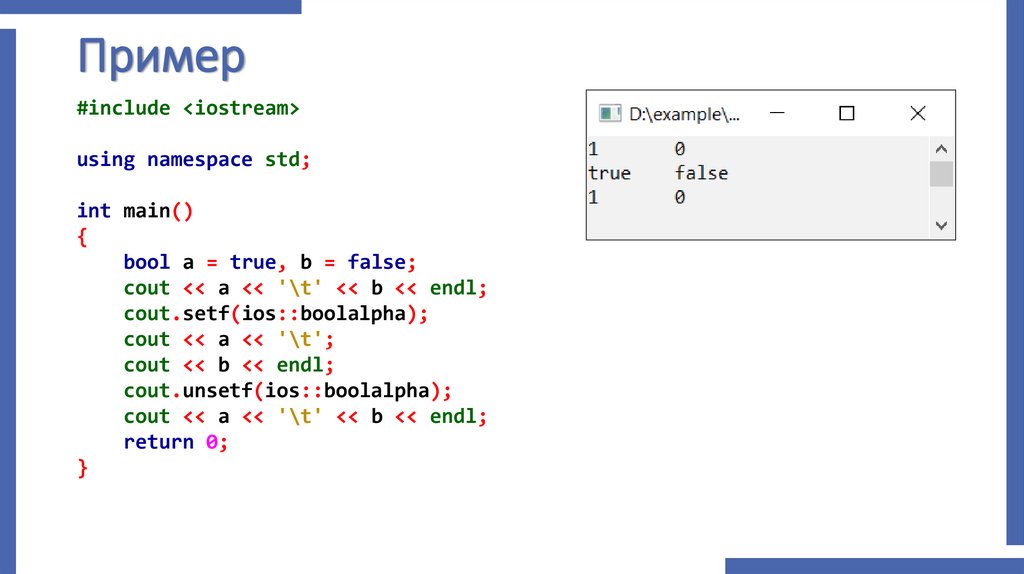Click the console scrollbar up arrow
Image resolution: width=1024 pixels, height=574 pixels.
point(941,149)
